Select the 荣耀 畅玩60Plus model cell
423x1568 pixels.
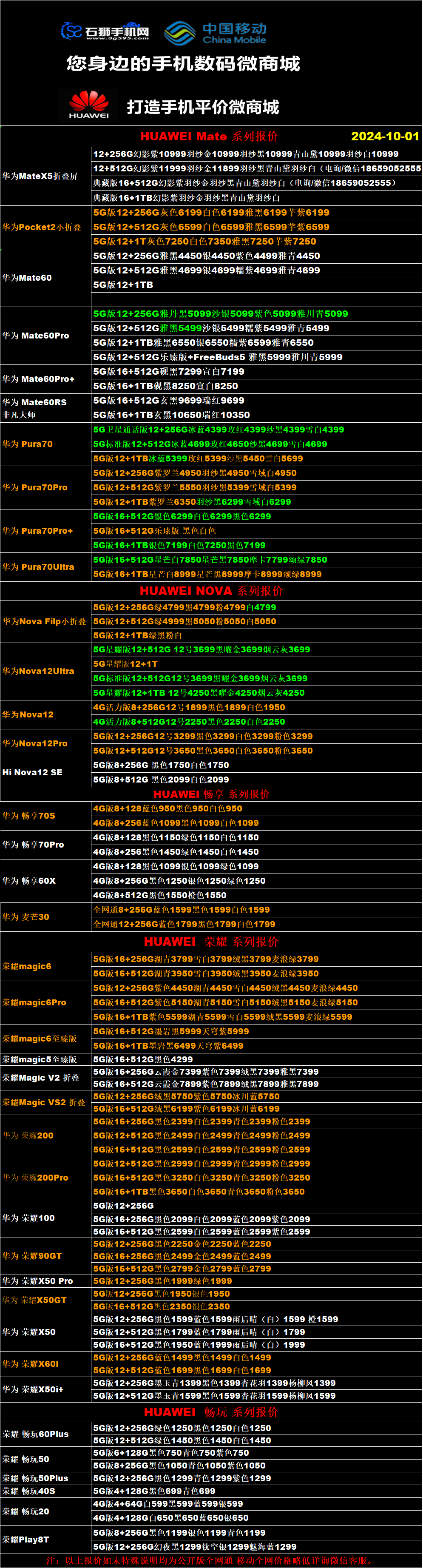(45, 1434)
